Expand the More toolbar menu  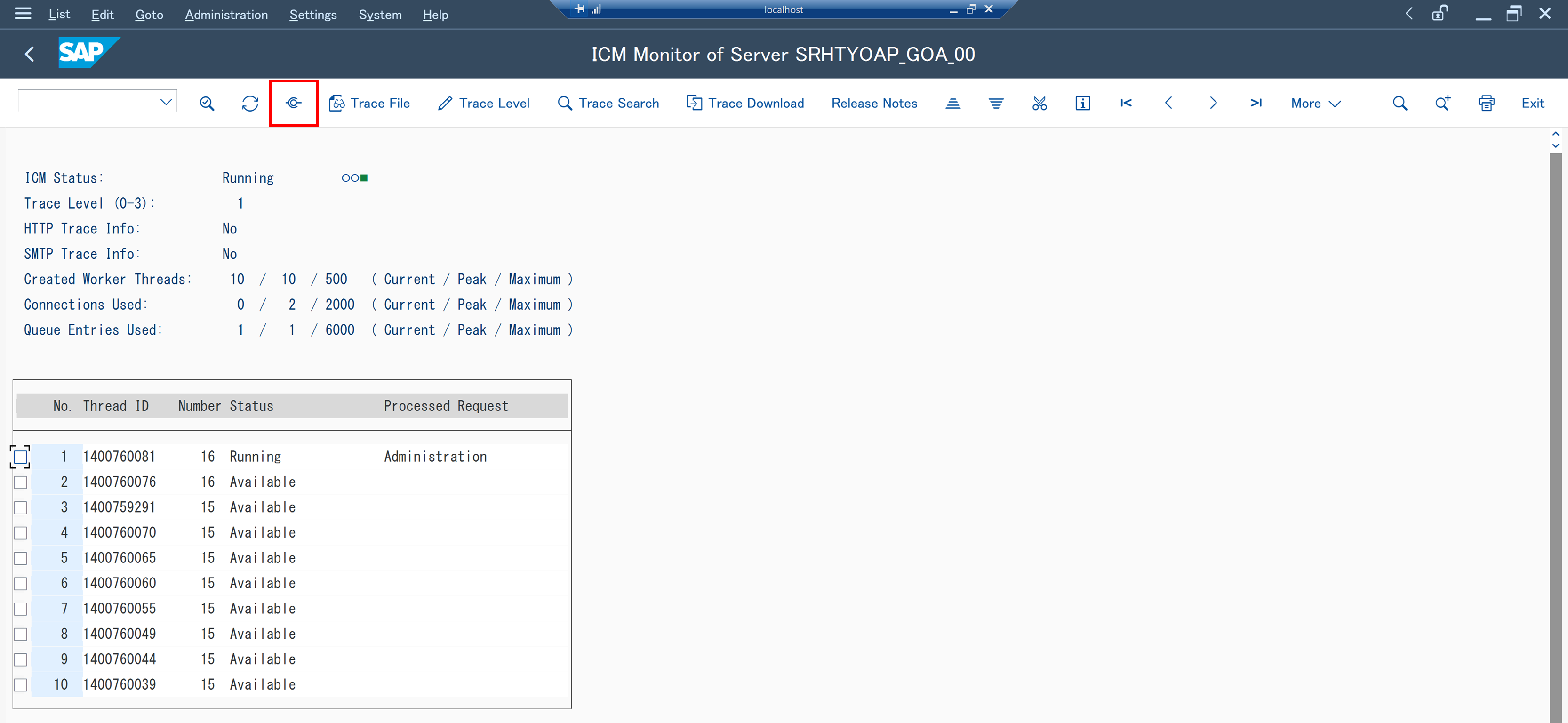coord(1315,104)
